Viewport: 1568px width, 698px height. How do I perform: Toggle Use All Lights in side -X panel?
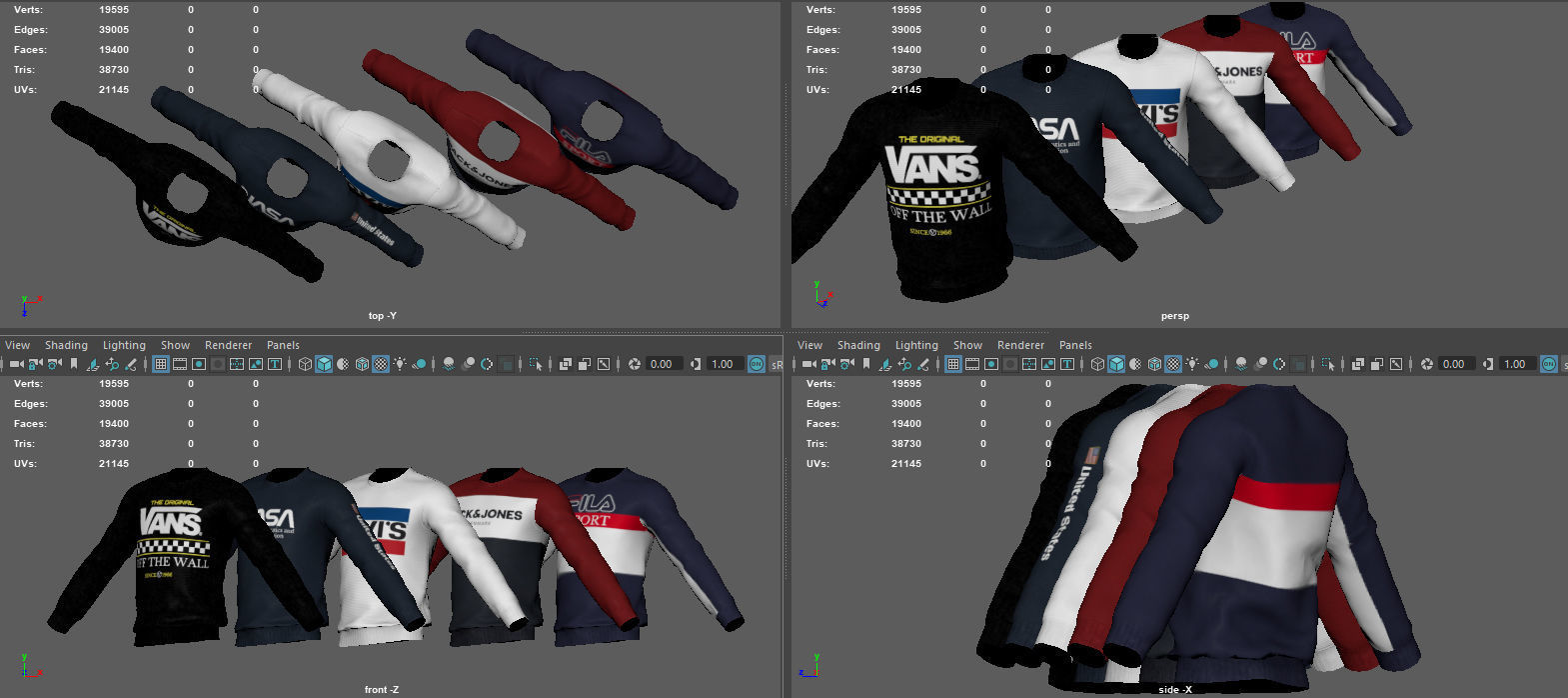(x=1192, y=364)
